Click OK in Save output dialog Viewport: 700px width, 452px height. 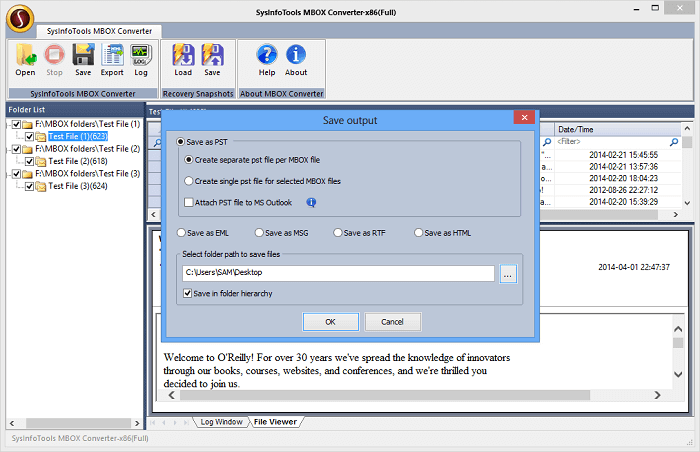click(330, 322)
